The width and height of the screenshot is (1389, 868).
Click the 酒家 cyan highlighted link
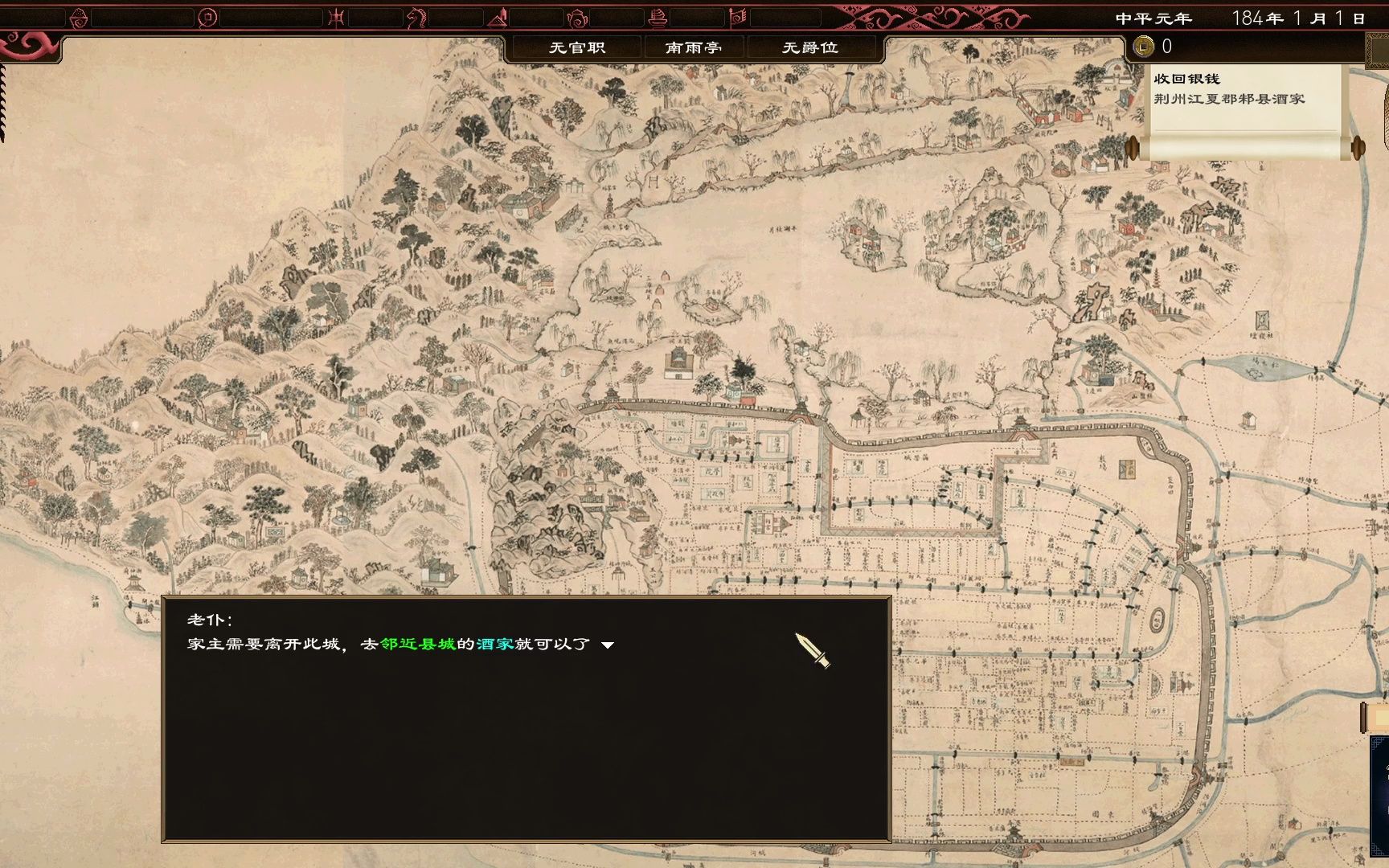pyautogui.click(x=495, y=644)
